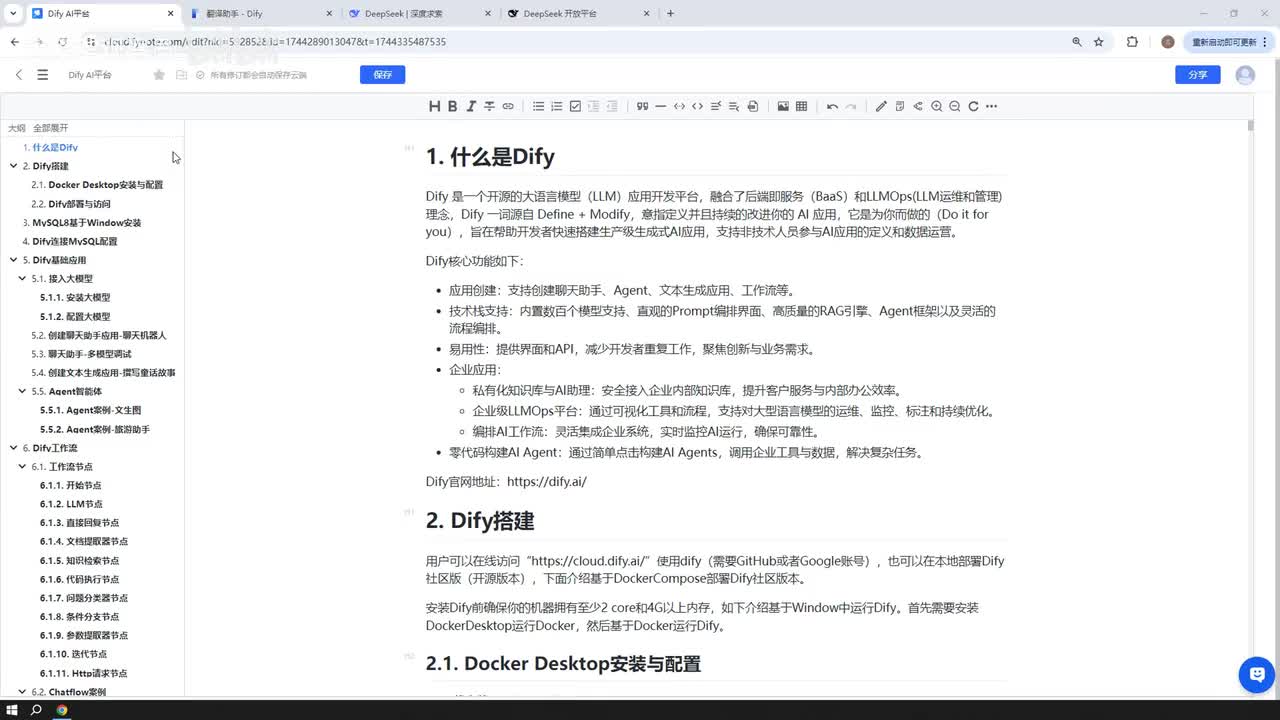
Task: Insert an image into the document
Action: (x=783, y=106)
